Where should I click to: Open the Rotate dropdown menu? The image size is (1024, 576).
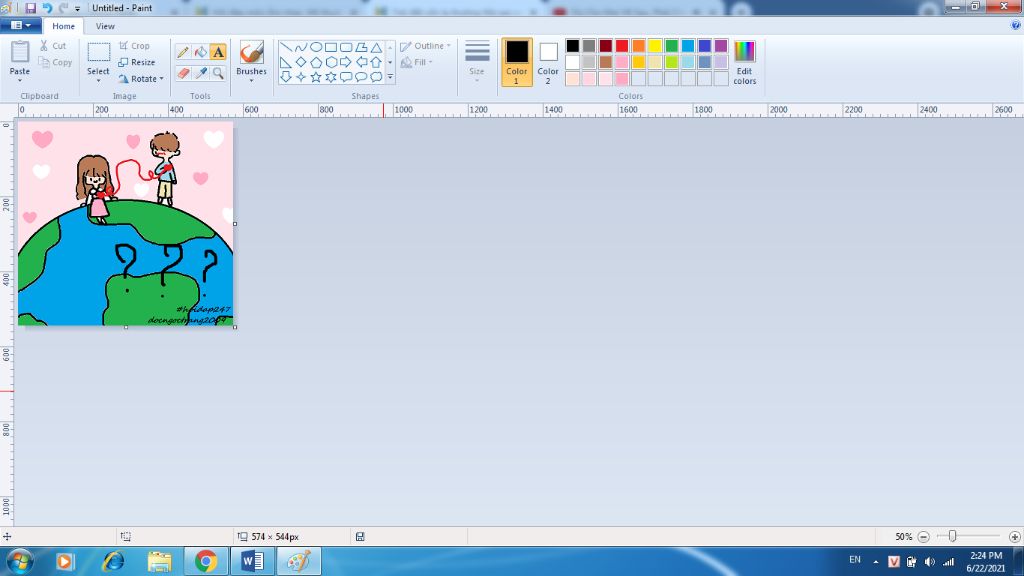[x=141, y=78]
